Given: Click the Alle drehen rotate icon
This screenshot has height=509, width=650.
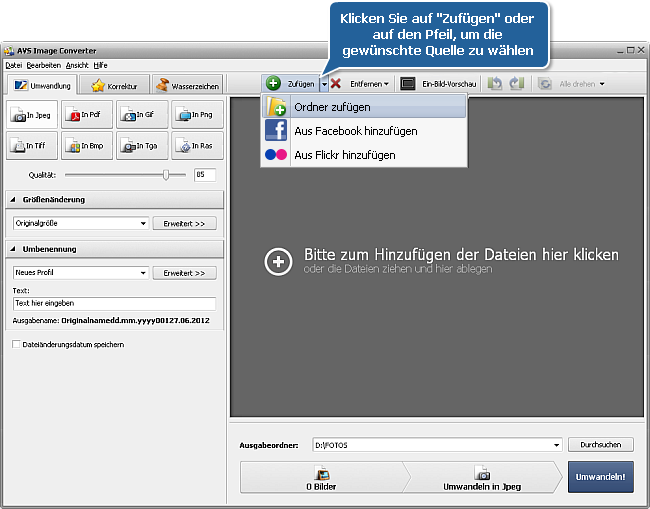Looking at the screenshot, I should coord(544,84).
